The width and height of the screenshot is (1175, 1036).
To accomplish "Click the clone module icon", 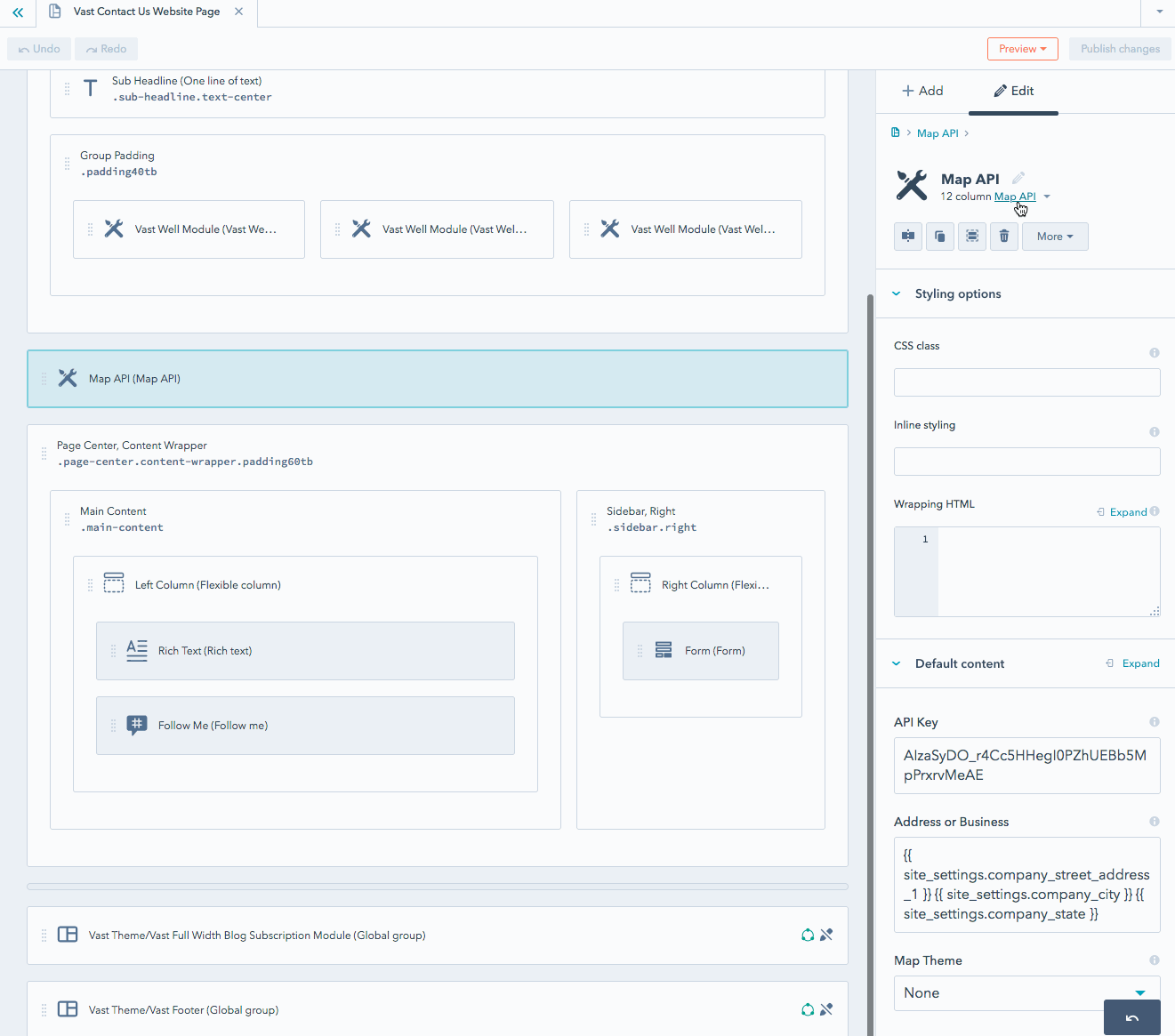I will 940,237.
